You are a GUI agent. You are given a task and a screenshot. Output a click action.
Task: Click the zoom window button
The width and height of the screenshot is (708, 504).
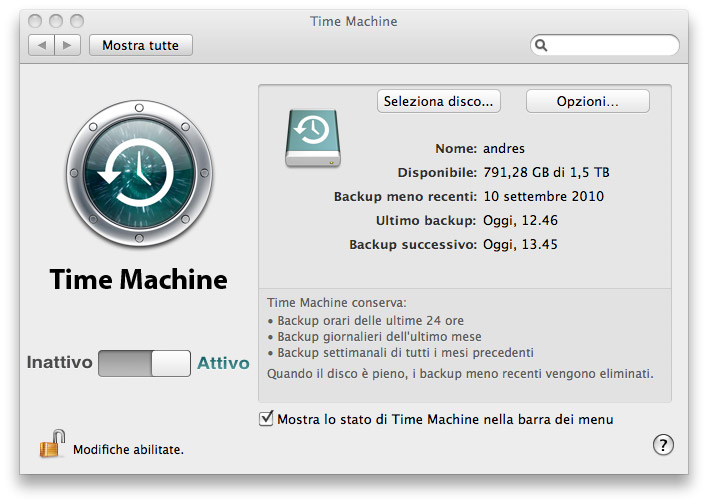[77, 21]
